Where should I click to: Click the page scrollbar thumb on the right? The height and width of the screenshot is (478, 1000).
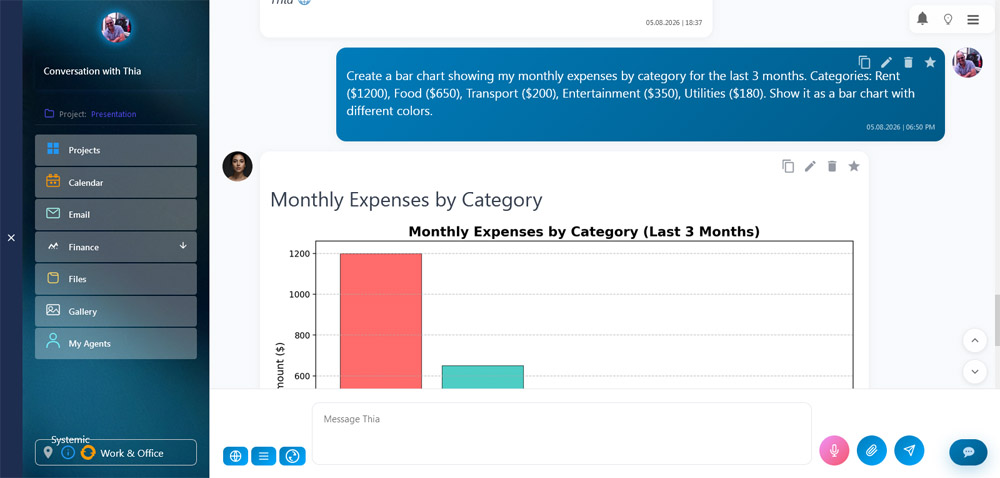tap(996, 321)
